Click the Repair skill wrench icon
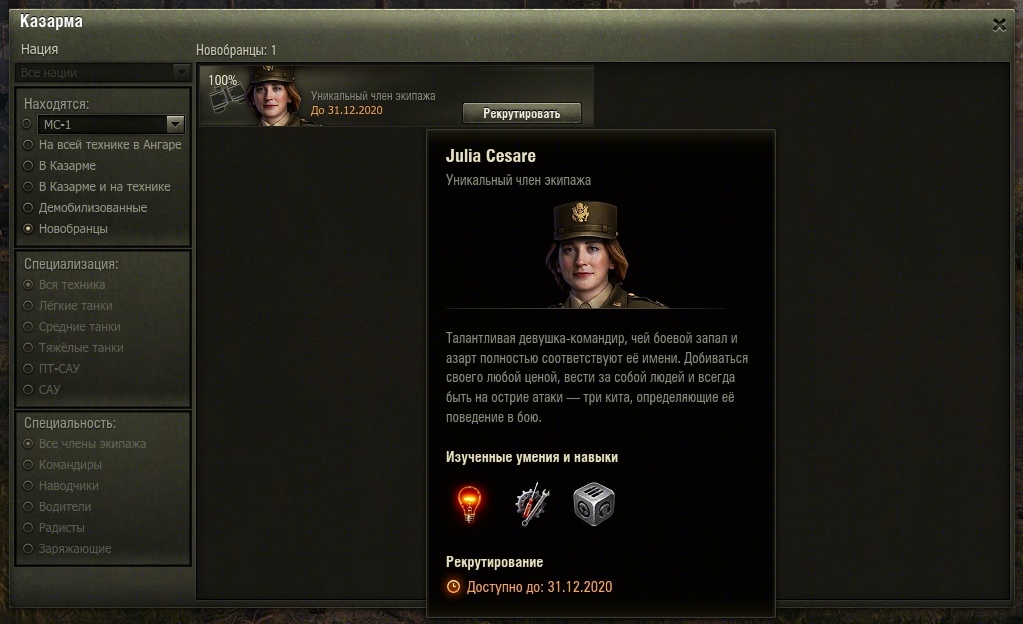 (532, 504)
